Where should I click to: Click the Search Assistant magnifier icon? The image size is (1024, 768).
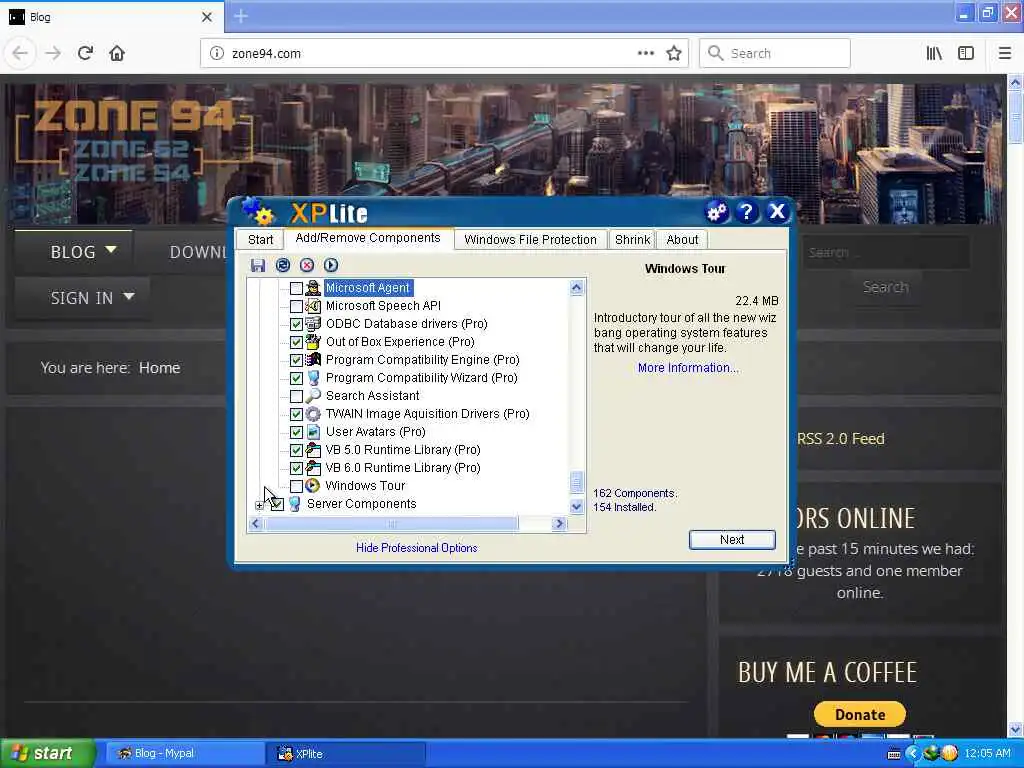(313, 396)
